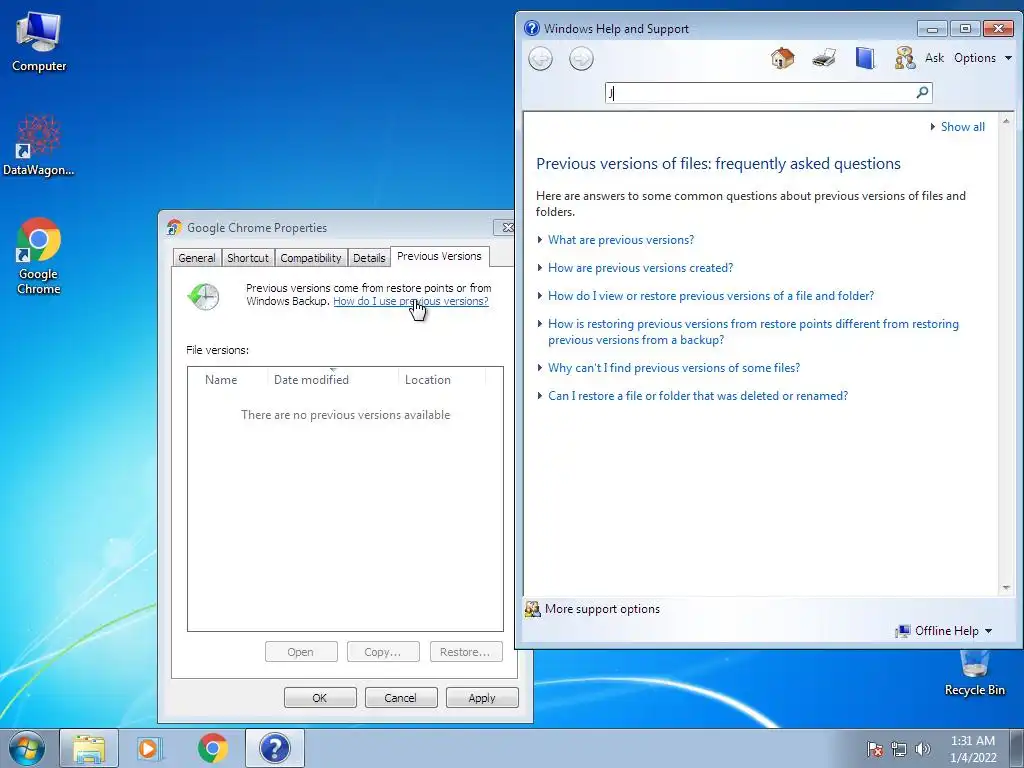Go back in Windows Help and Support
1024x768 pixels.
point(540,59)
